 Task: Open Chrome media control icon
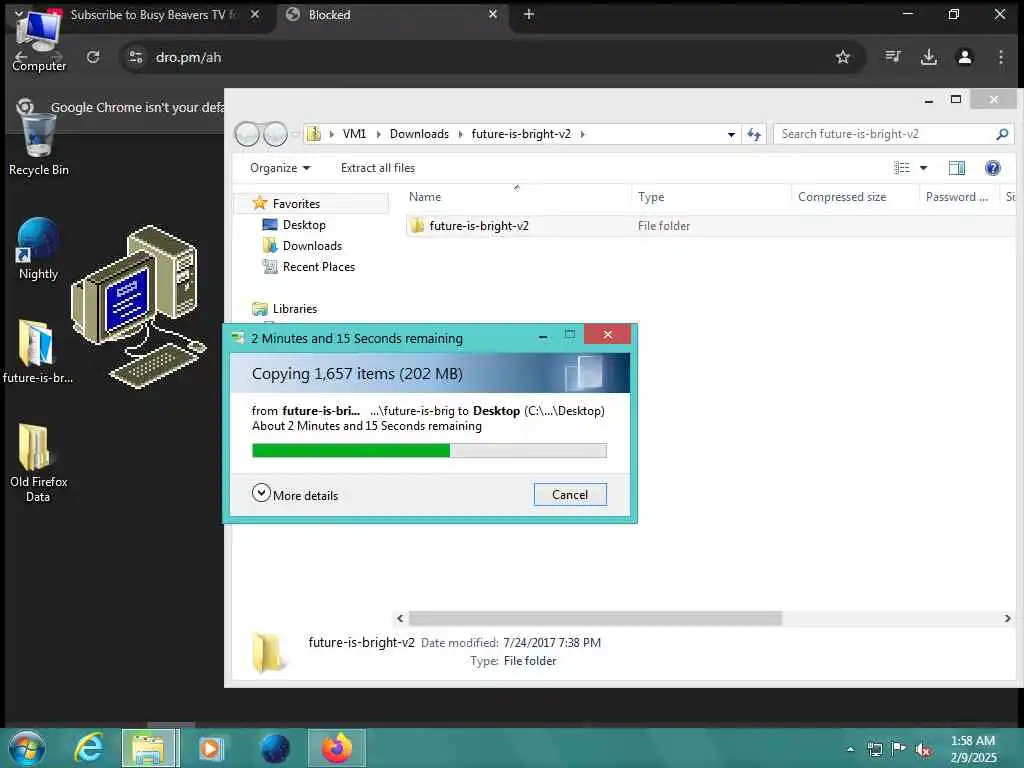pos(893,57)
